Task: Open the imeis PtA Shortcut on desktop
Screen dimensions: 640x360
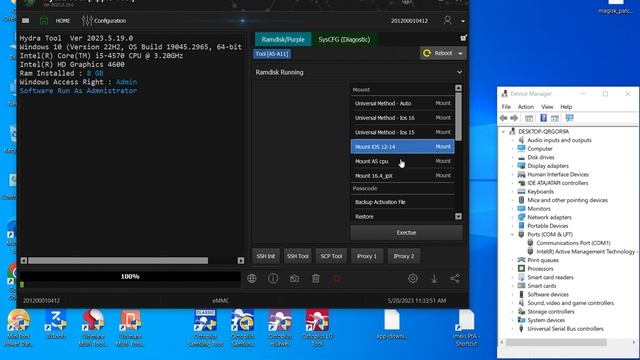Action: pyautogui.click(x=466, y=328)
